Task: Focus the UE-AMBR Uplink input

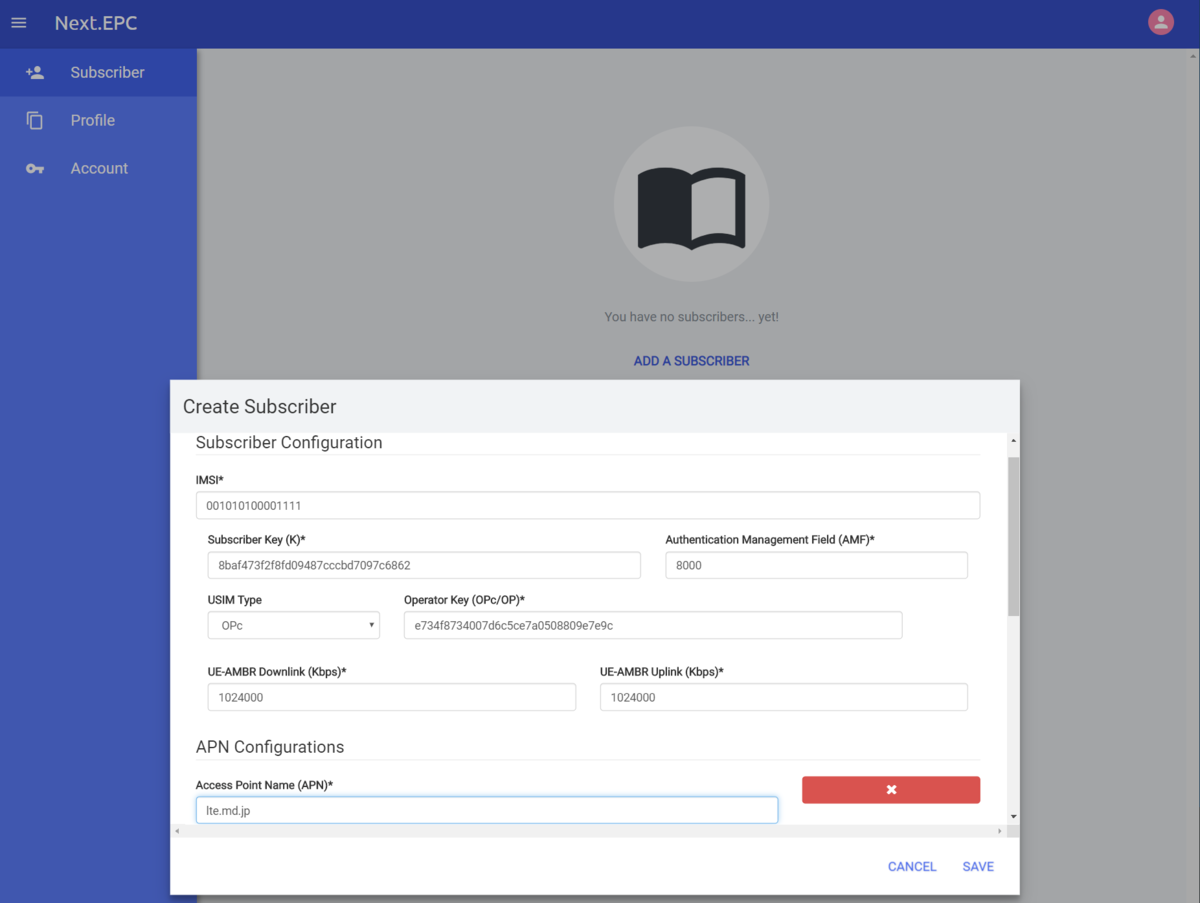Action: tap(784, 697)
